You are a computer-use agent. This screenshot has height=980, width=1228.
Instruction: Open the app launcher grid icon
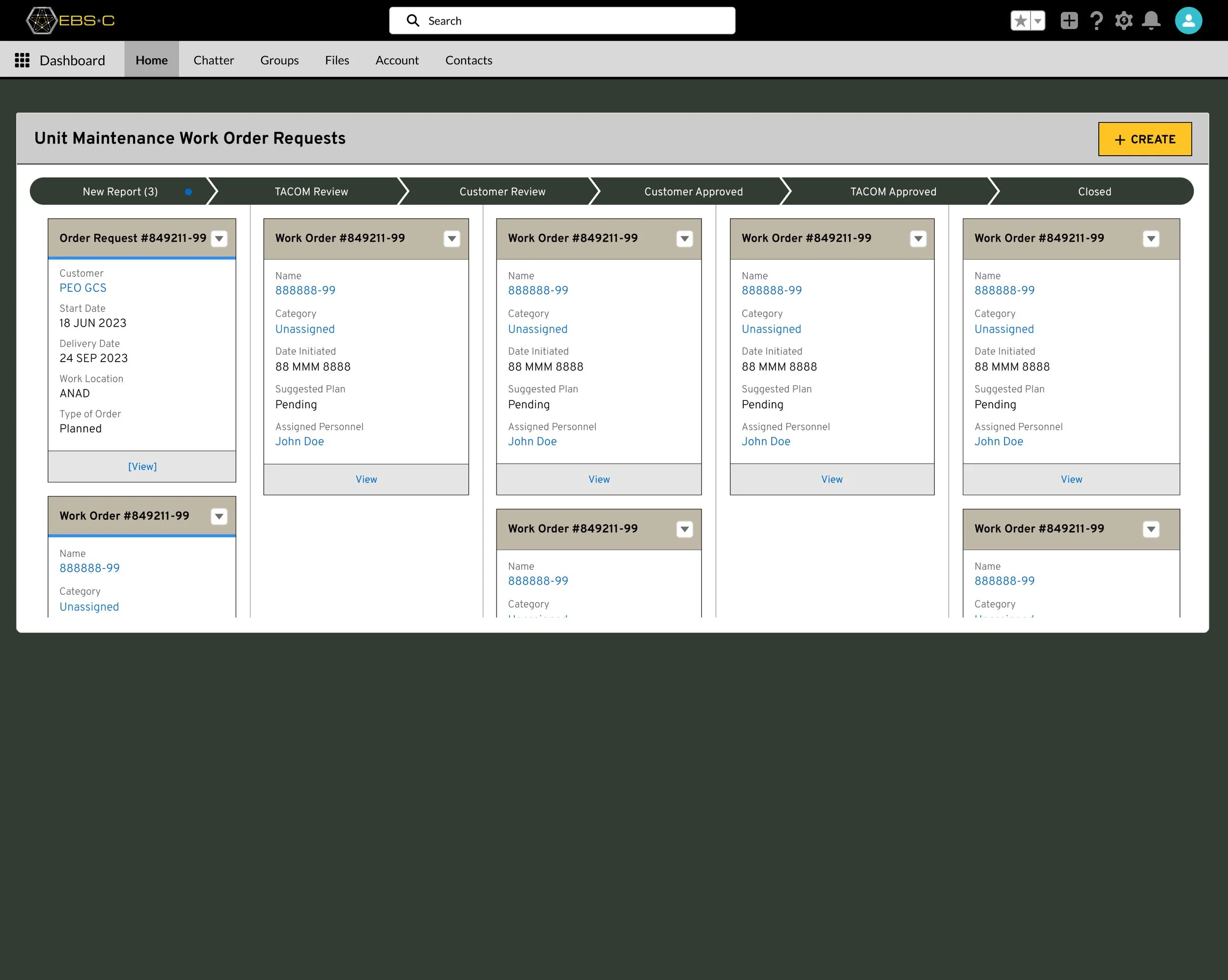pos(22,60)
